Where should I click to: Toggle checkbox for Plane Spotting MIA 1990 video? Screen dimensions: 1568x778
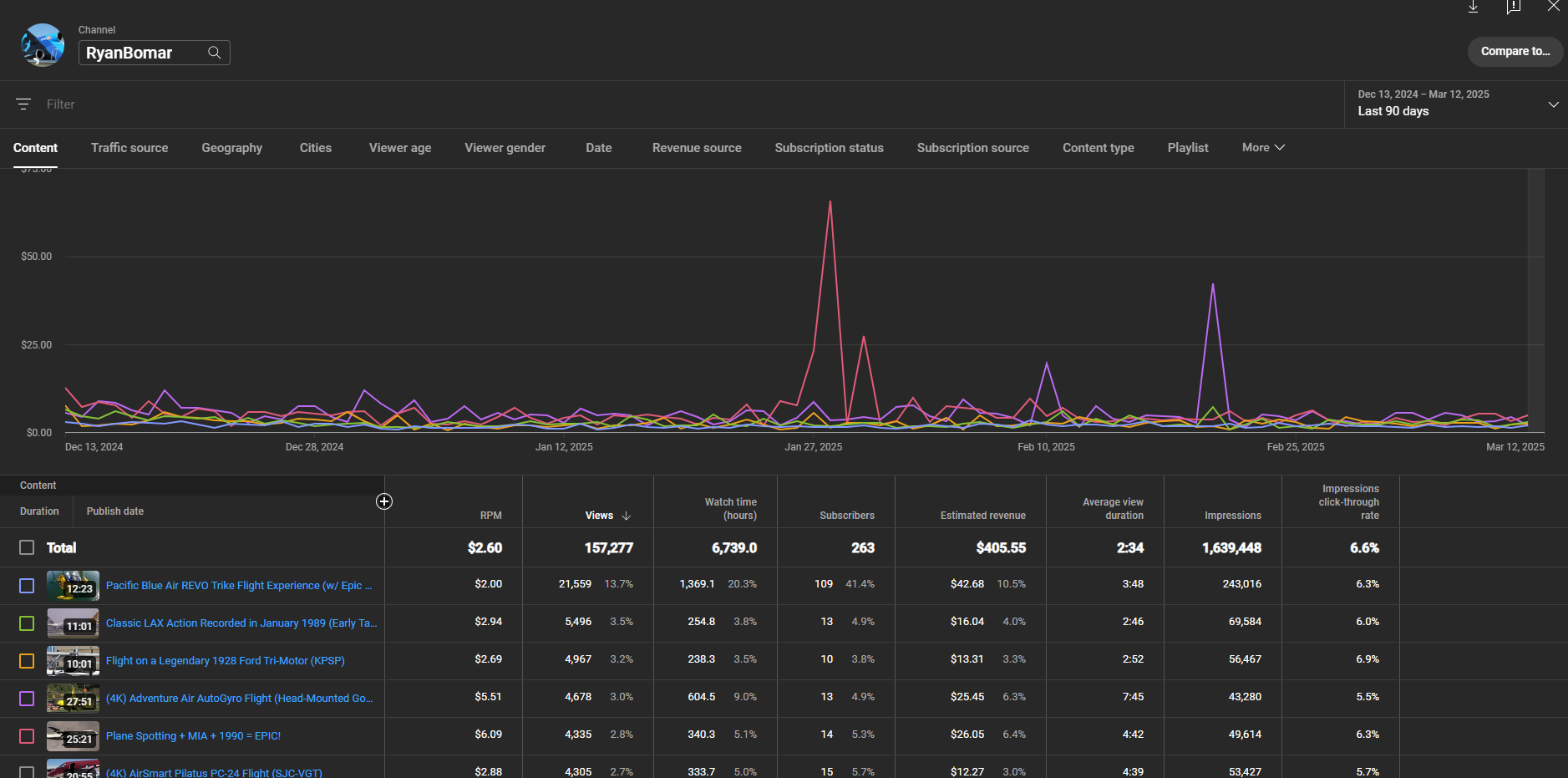[27, 736]
